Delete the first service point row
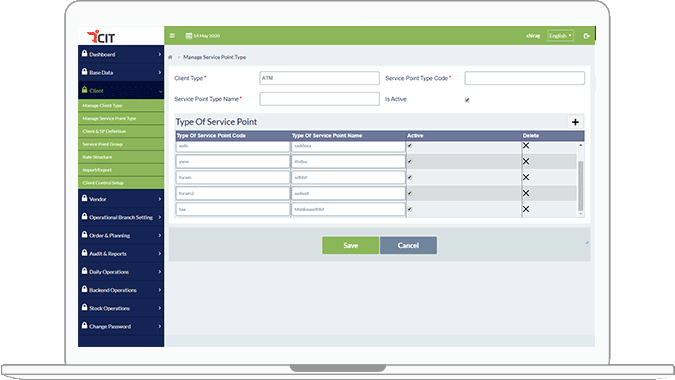The width and height of the screenshot is (675, 380). point(526,145)
